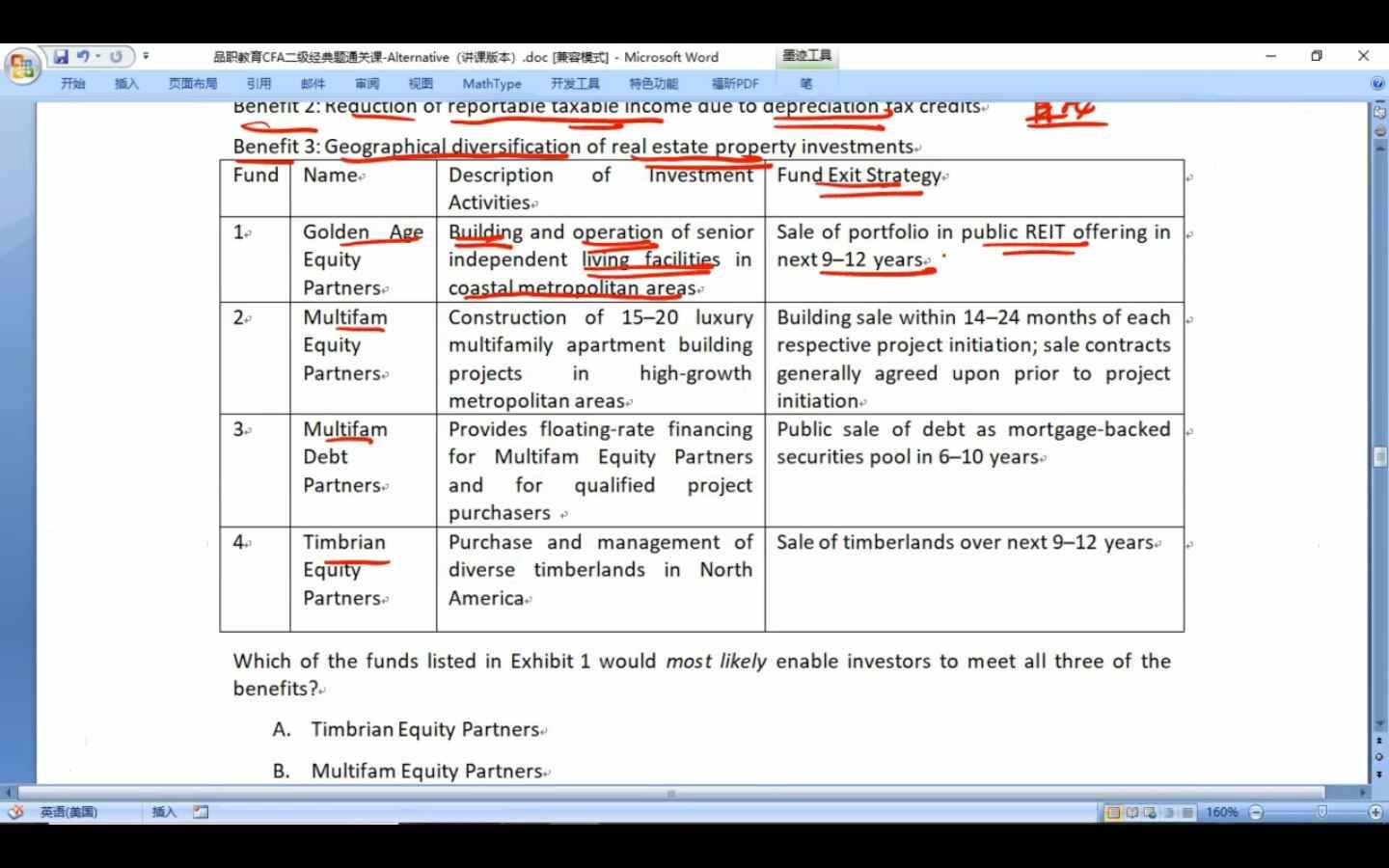The height and width of the screenshot is (868, 1389).
Task: Expand the undo history dropdown arrow
Action: [97, 57]
